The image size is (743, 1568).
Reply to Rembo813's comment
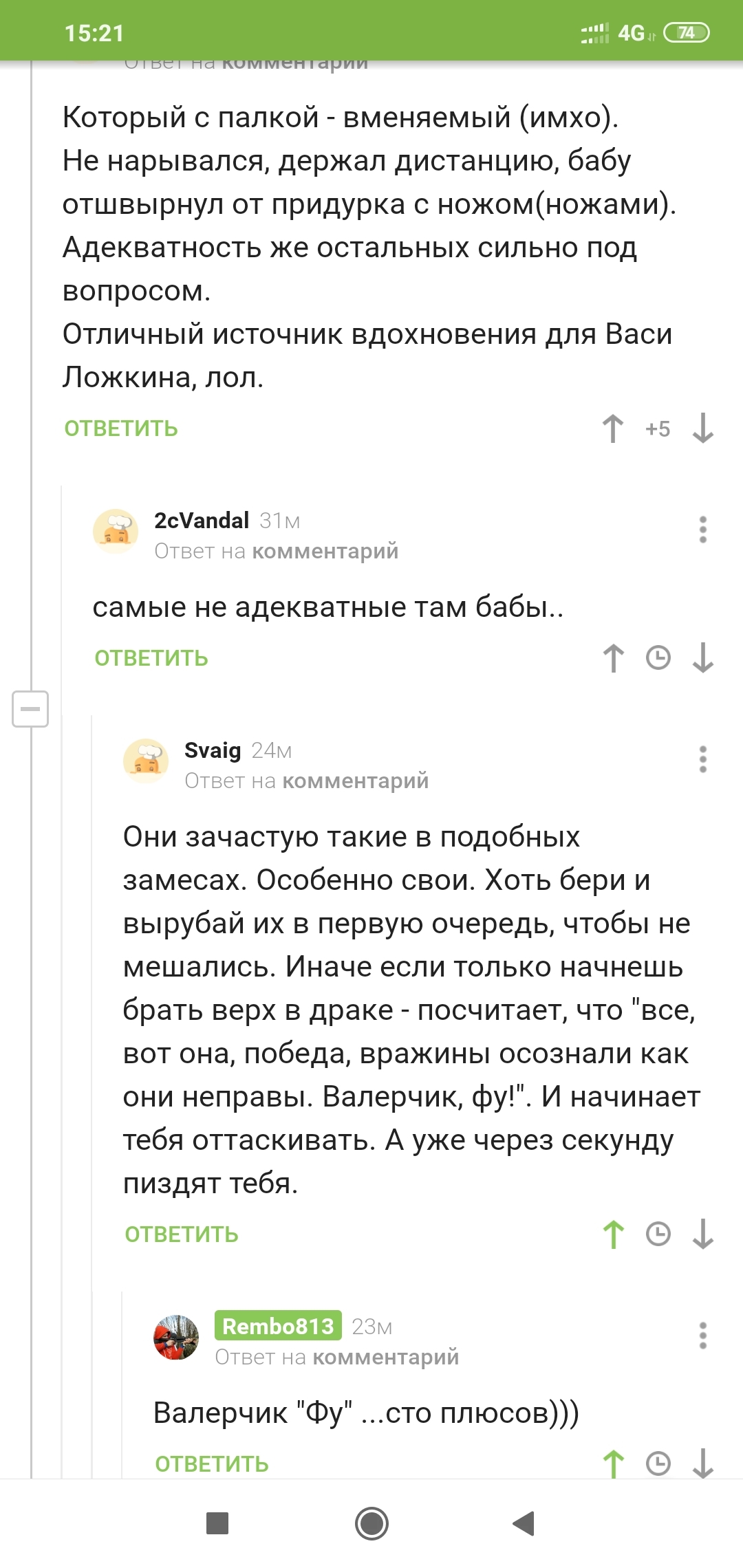[212, 1464]
